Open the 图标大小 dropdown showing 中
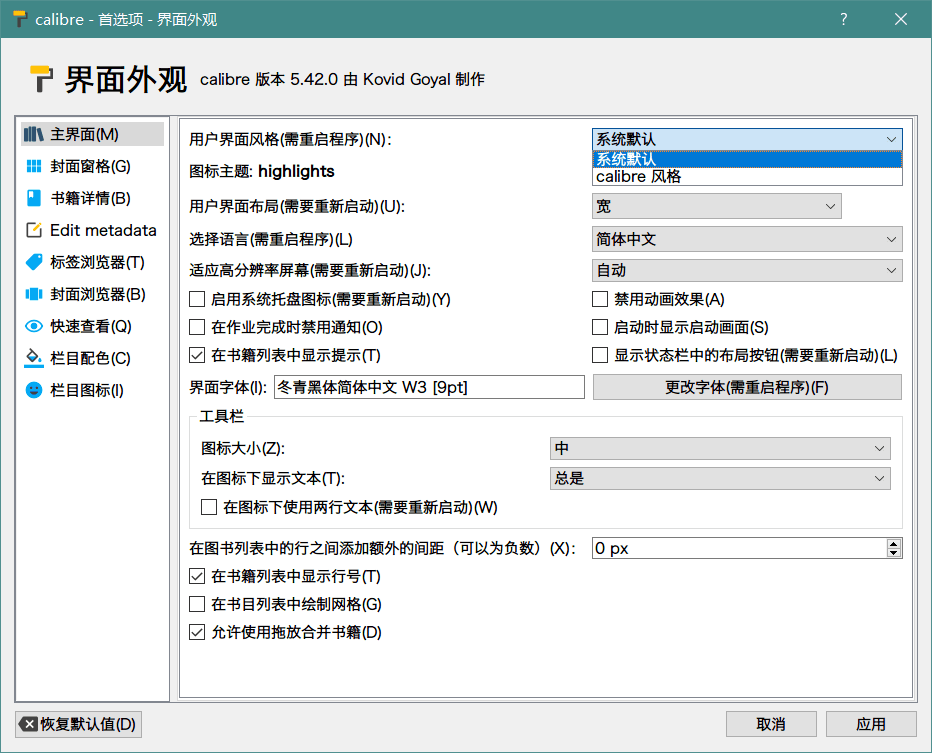Image resolution: width=932 pixels, height=753 pixels. coord(720,448)
